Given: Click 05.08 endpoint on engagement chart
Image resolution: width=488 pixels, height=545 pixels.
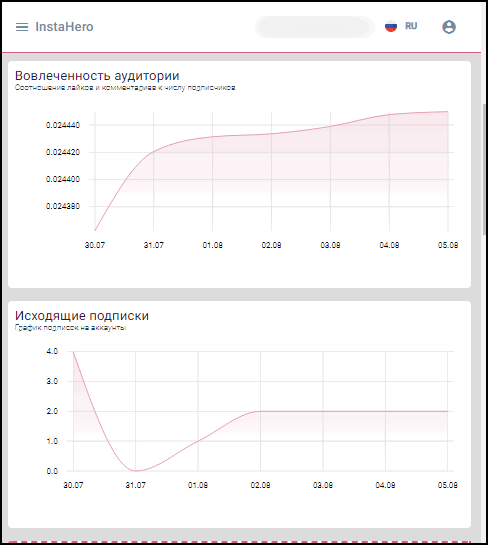Looking at the screenshot, I should [x=448, y=112].
